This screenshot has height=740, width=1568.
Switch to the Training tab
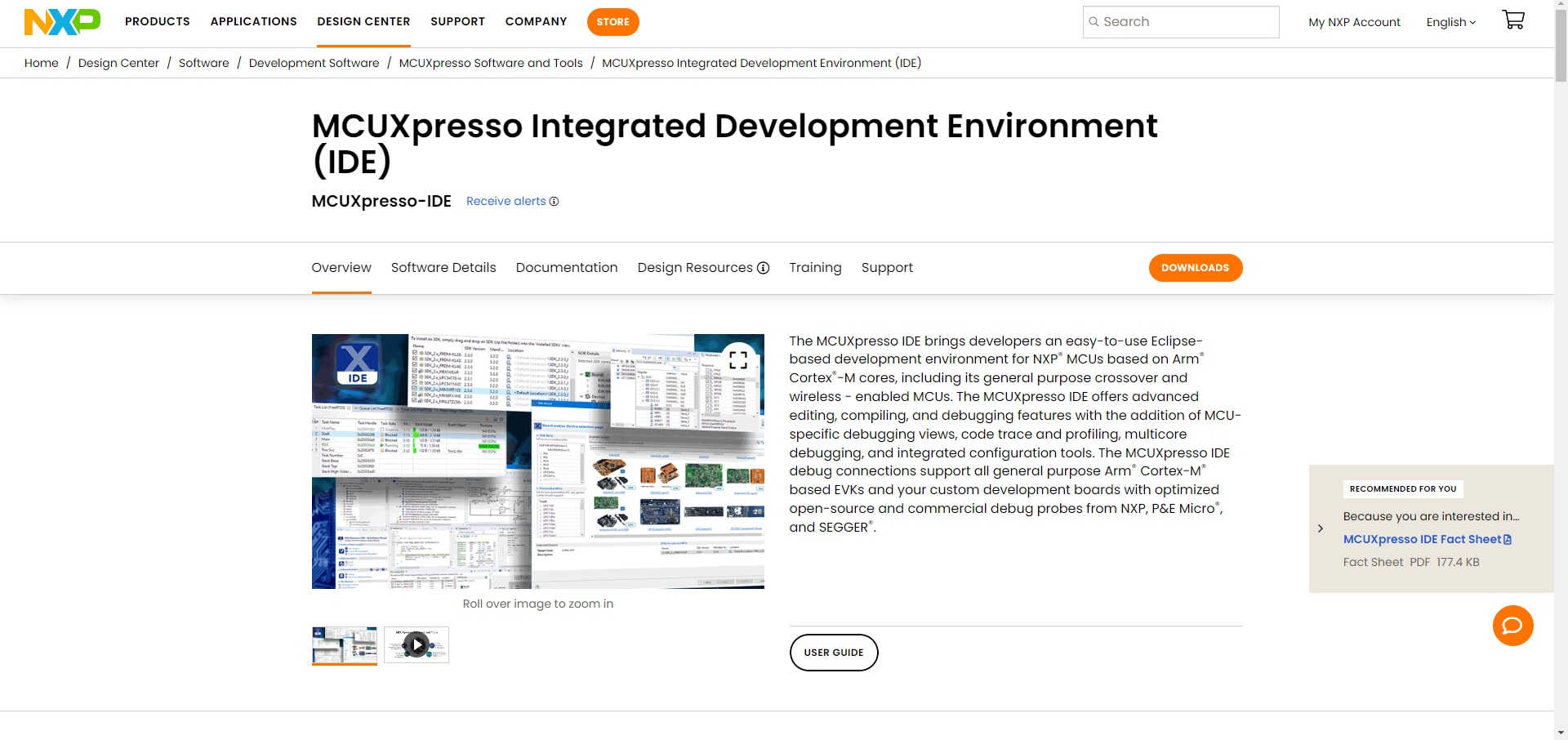pos(815,268)
